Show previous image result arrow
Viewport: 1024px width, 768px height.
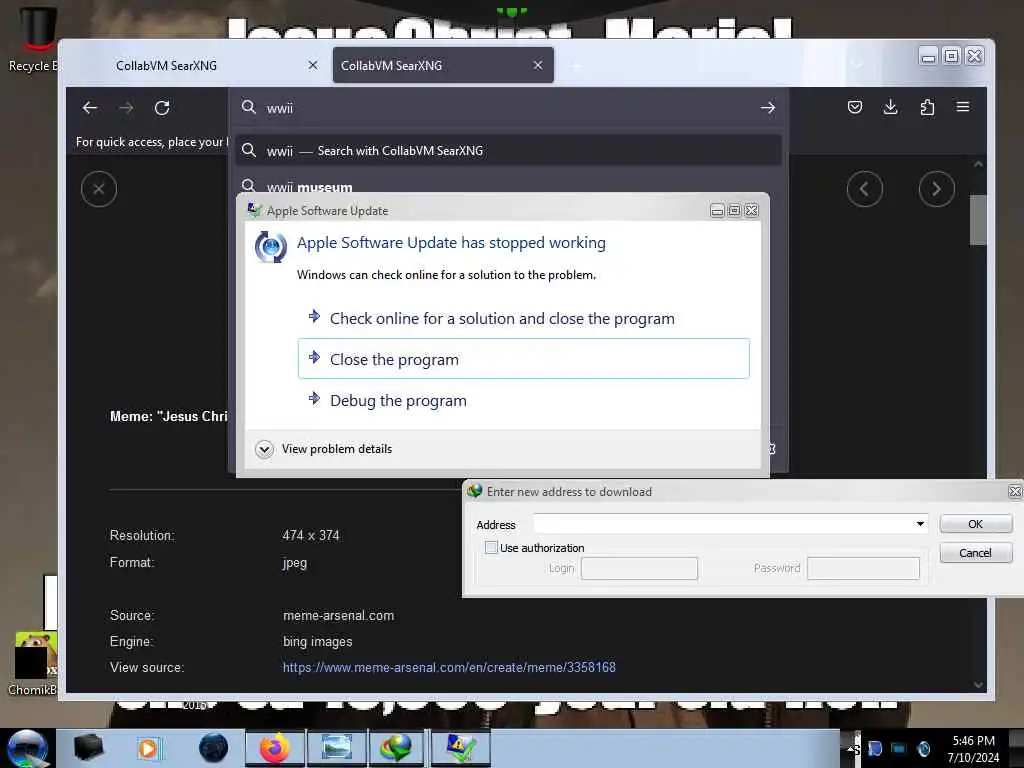coord(865,189)
